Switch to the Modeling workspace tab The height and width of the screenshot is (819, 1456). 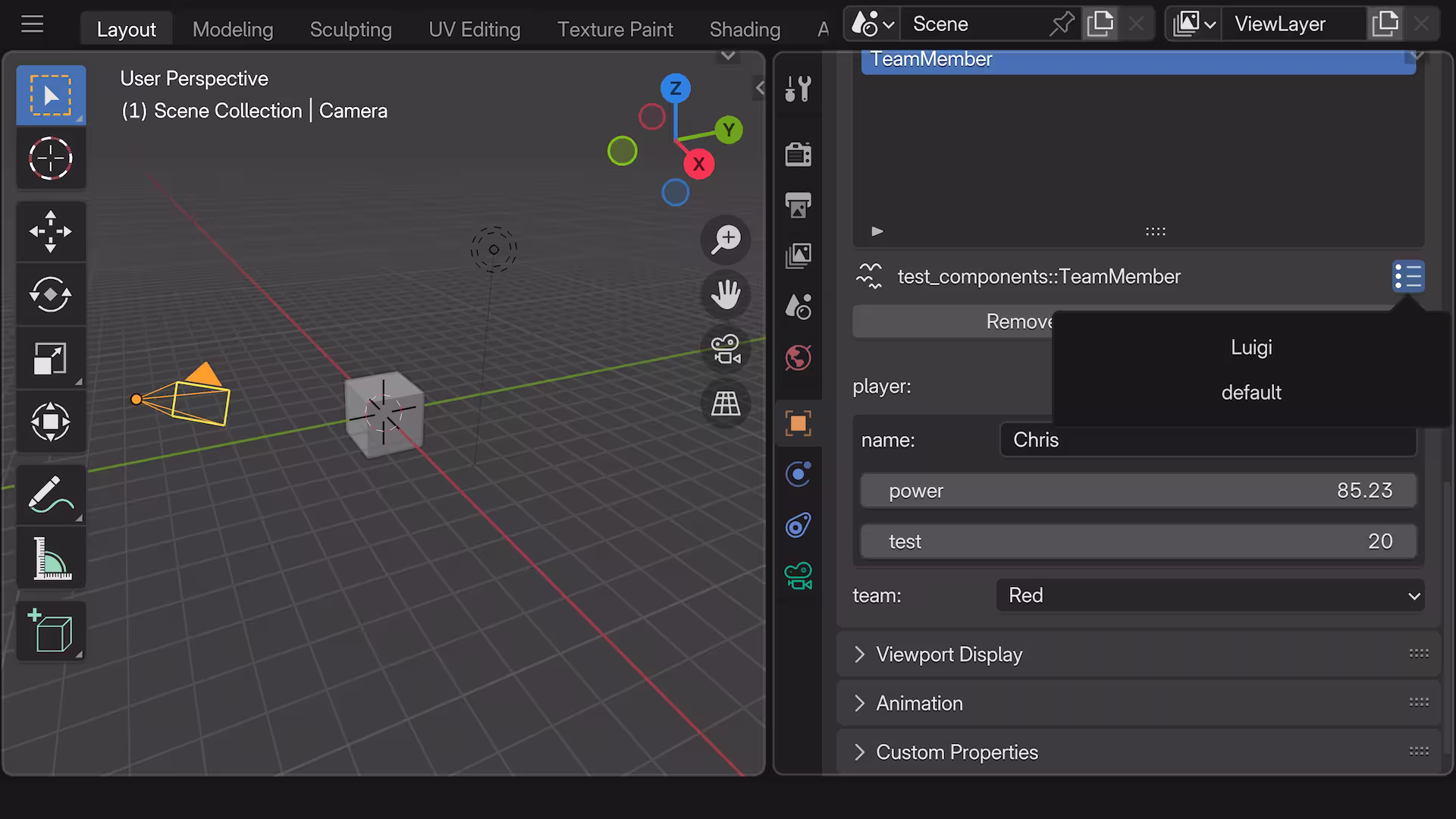coord(233,29)
